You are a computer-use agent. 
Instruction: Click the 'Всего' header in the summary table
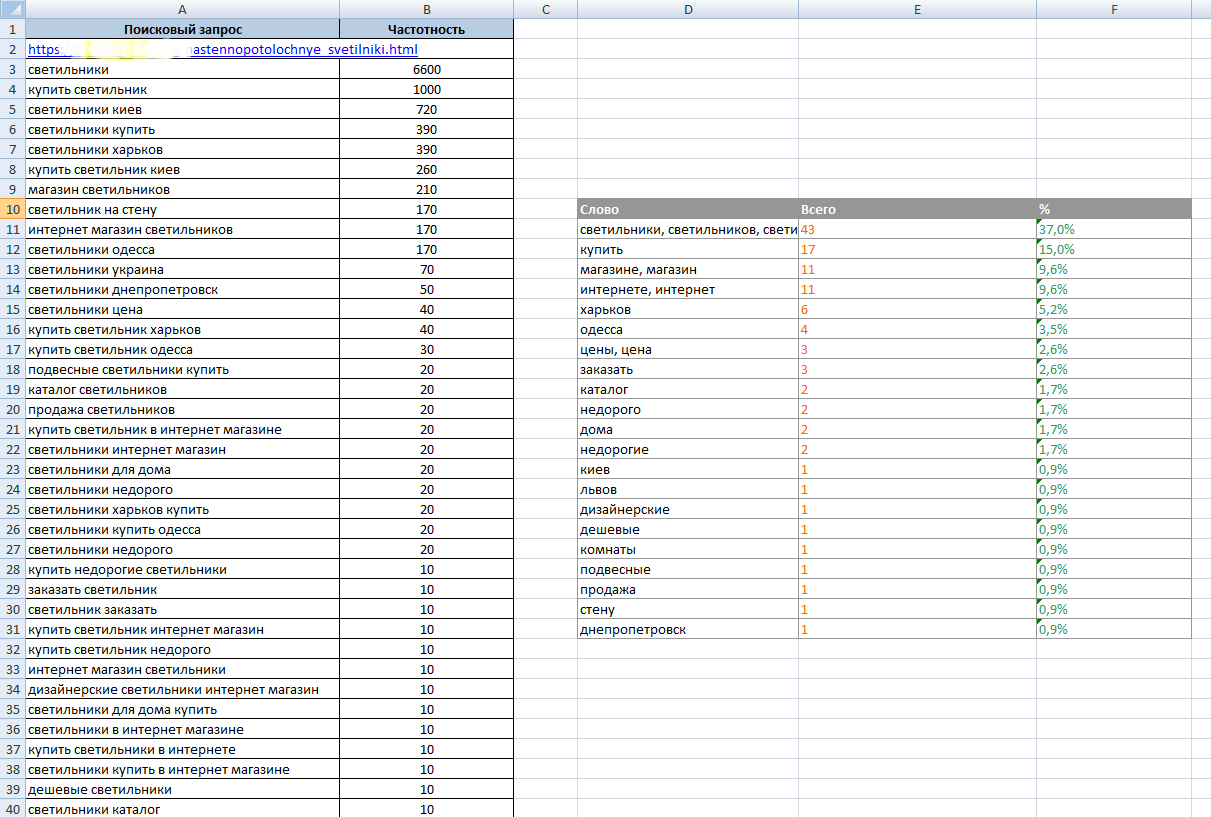pyautogui.click(x=917, y=210)
